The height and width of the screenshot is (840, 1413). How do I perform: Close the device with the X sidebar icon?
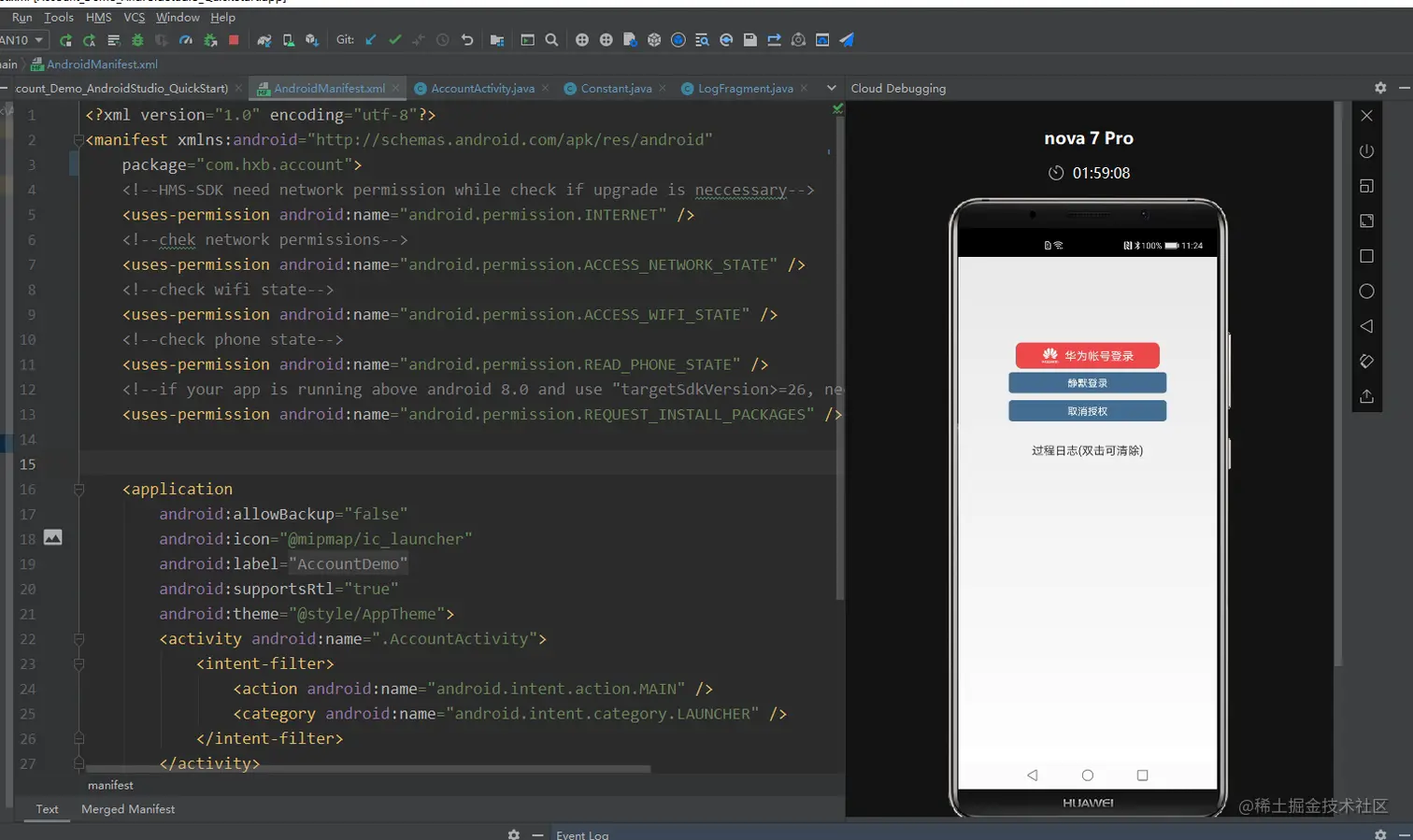pos(1366,116)
